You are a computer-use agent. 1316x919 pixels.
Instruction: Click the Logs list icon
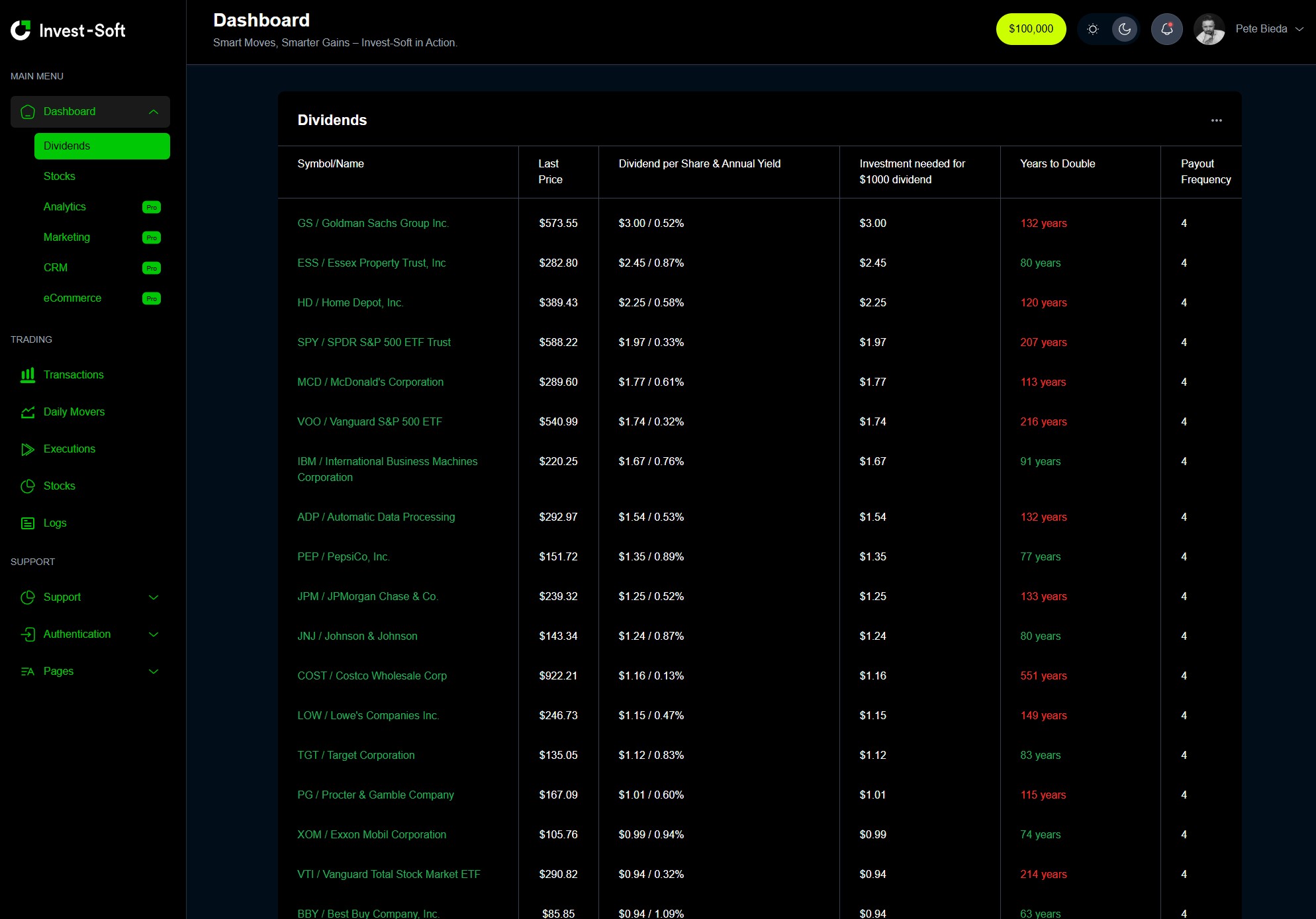tap(28, 523)
